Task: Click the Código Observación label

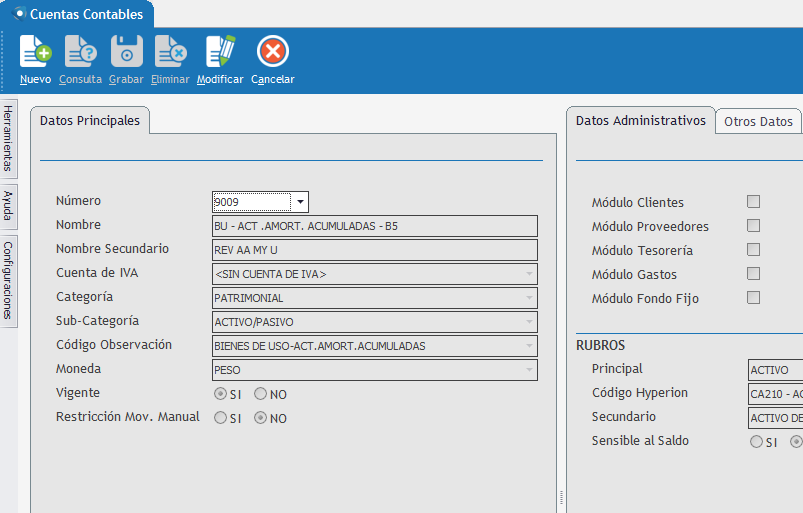Action: pyautogui.click(x=114, y=345)
